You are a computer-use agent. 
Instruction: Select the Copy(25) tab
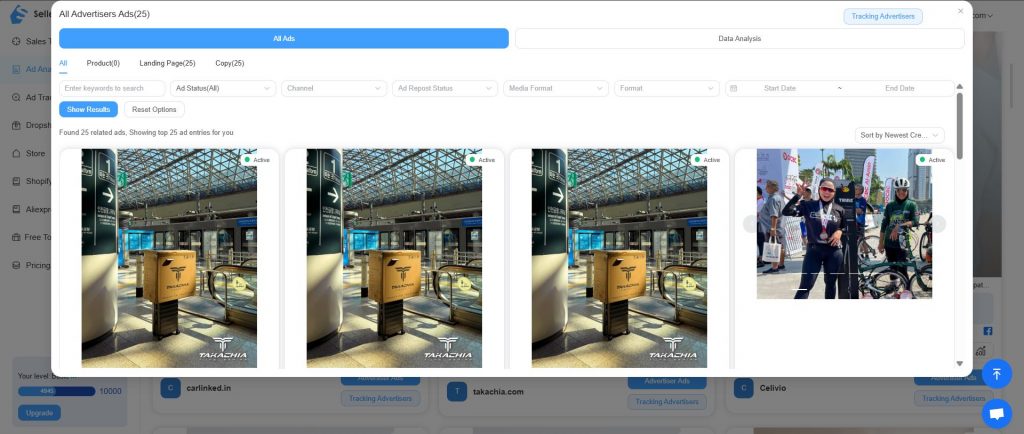[230, 63]
